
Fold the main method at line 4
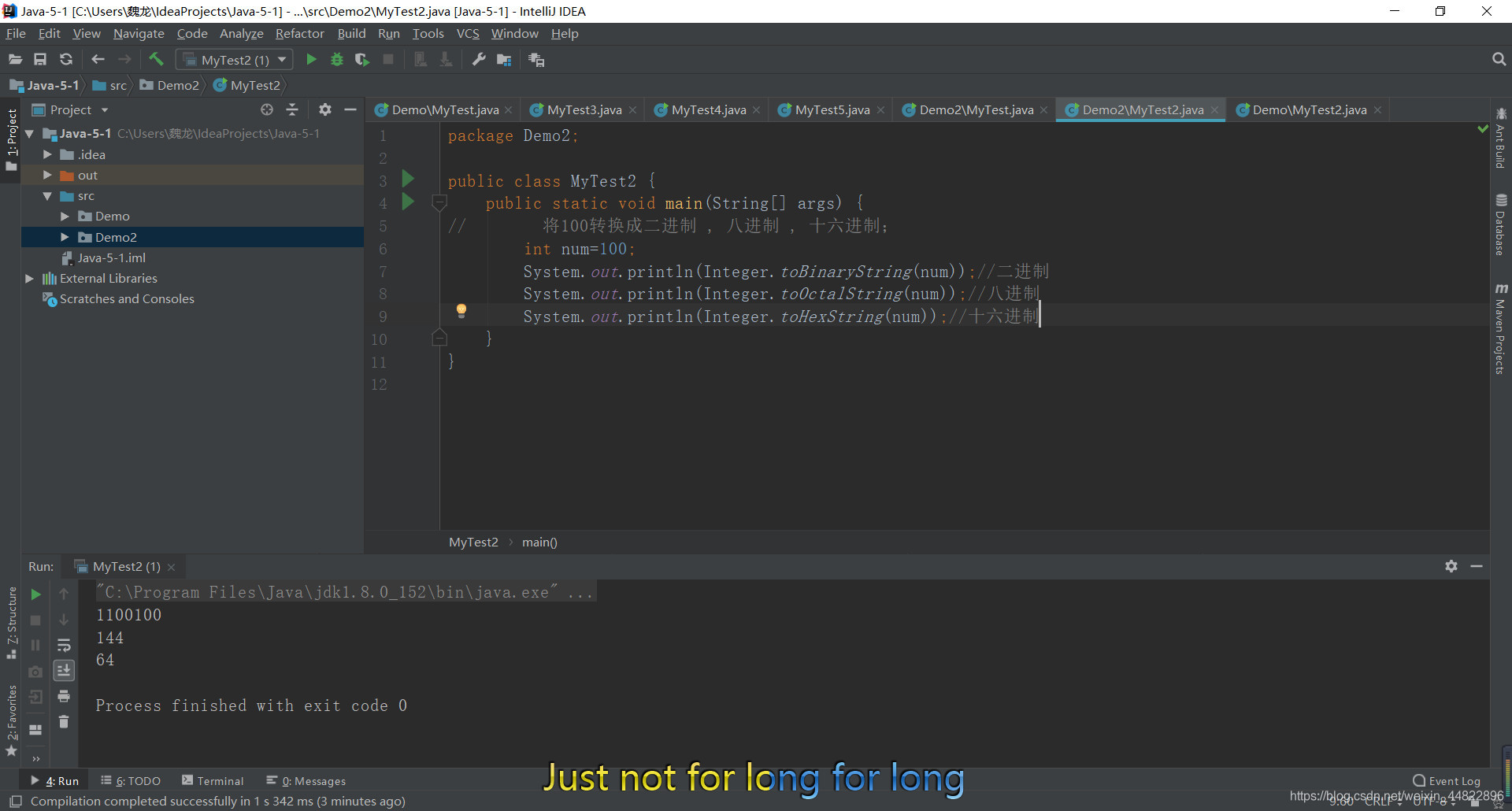point(439,203)
